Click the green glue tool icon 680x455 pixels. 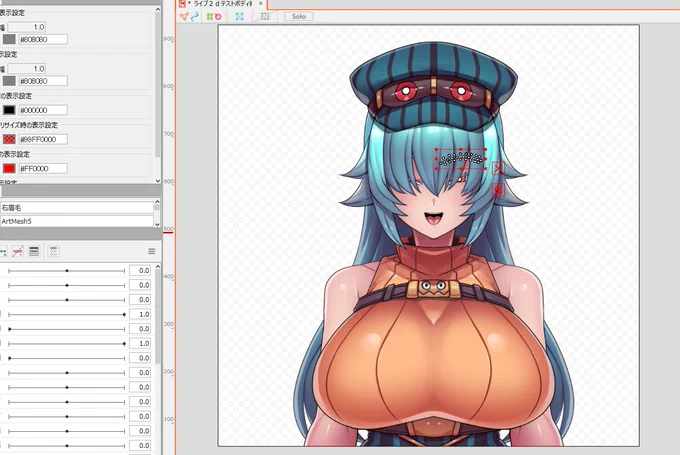[210, 16]
